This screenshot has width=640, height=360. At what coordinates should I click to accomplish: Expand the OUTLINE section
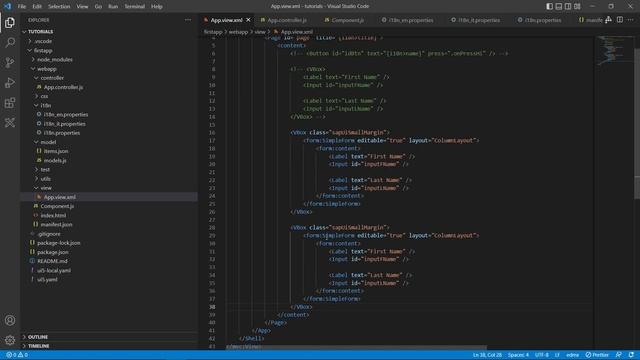pyautogui.click(x=109, y=337)
